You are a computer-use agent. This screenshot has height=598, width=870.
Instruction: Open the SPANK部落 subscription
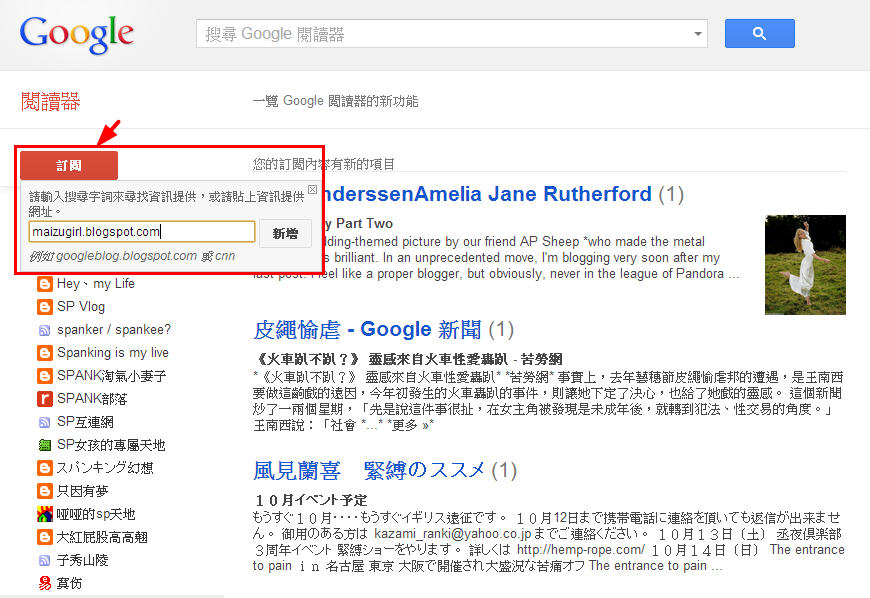(92, 399)
